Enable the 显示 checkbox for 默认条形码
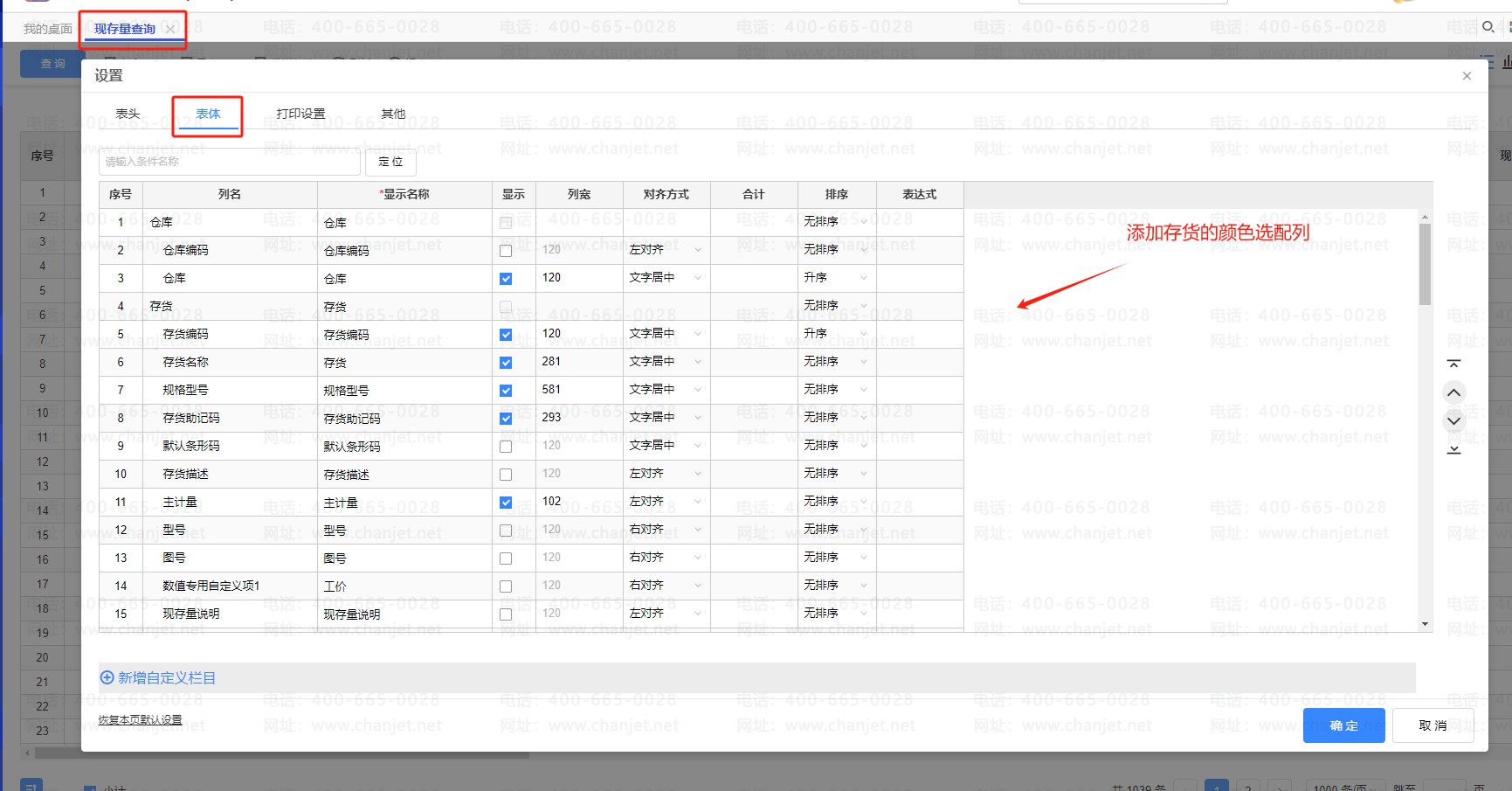 click(x=506, y=447)
